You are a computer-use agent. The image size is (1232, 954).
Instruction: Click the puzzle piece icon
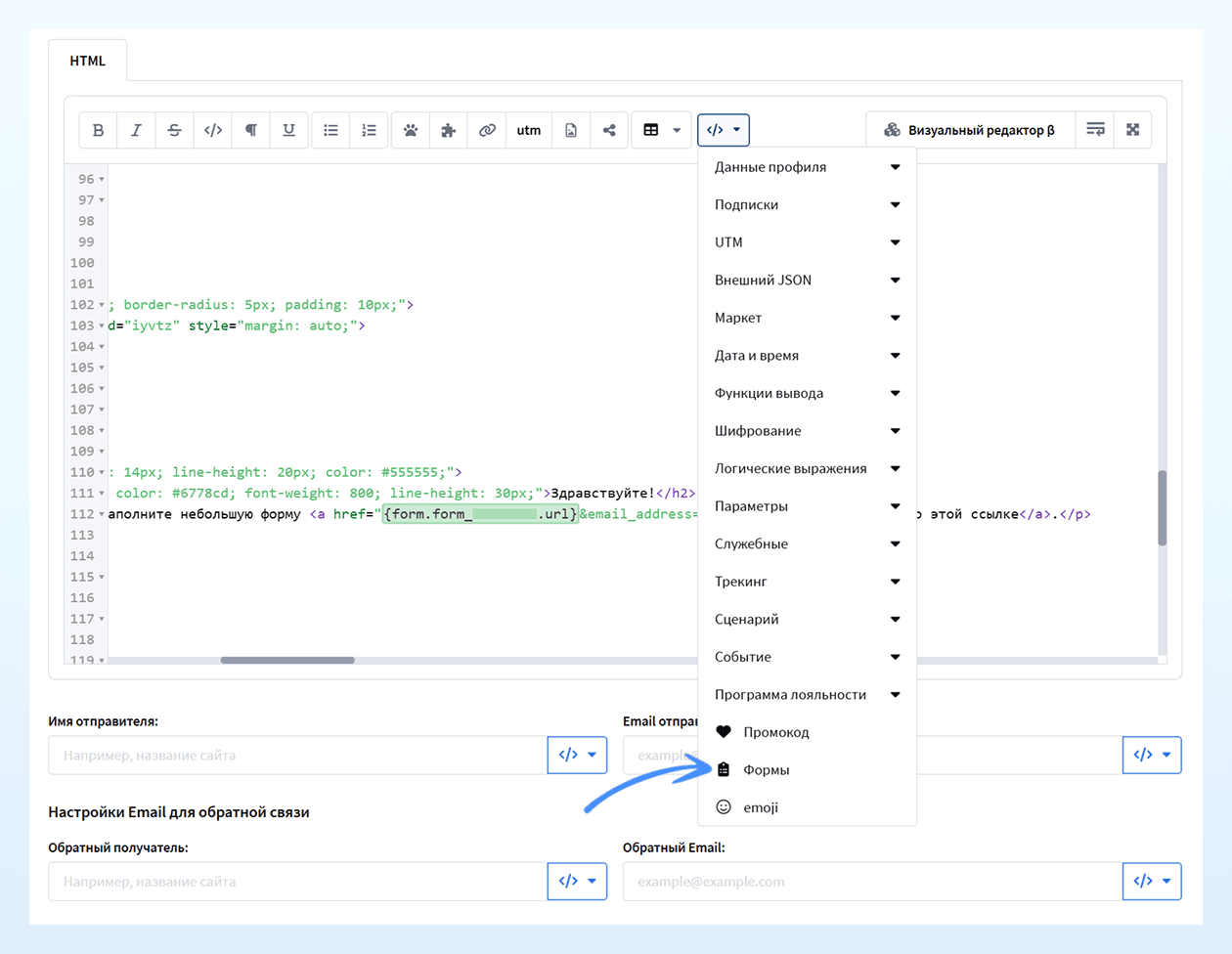point(448,130)
